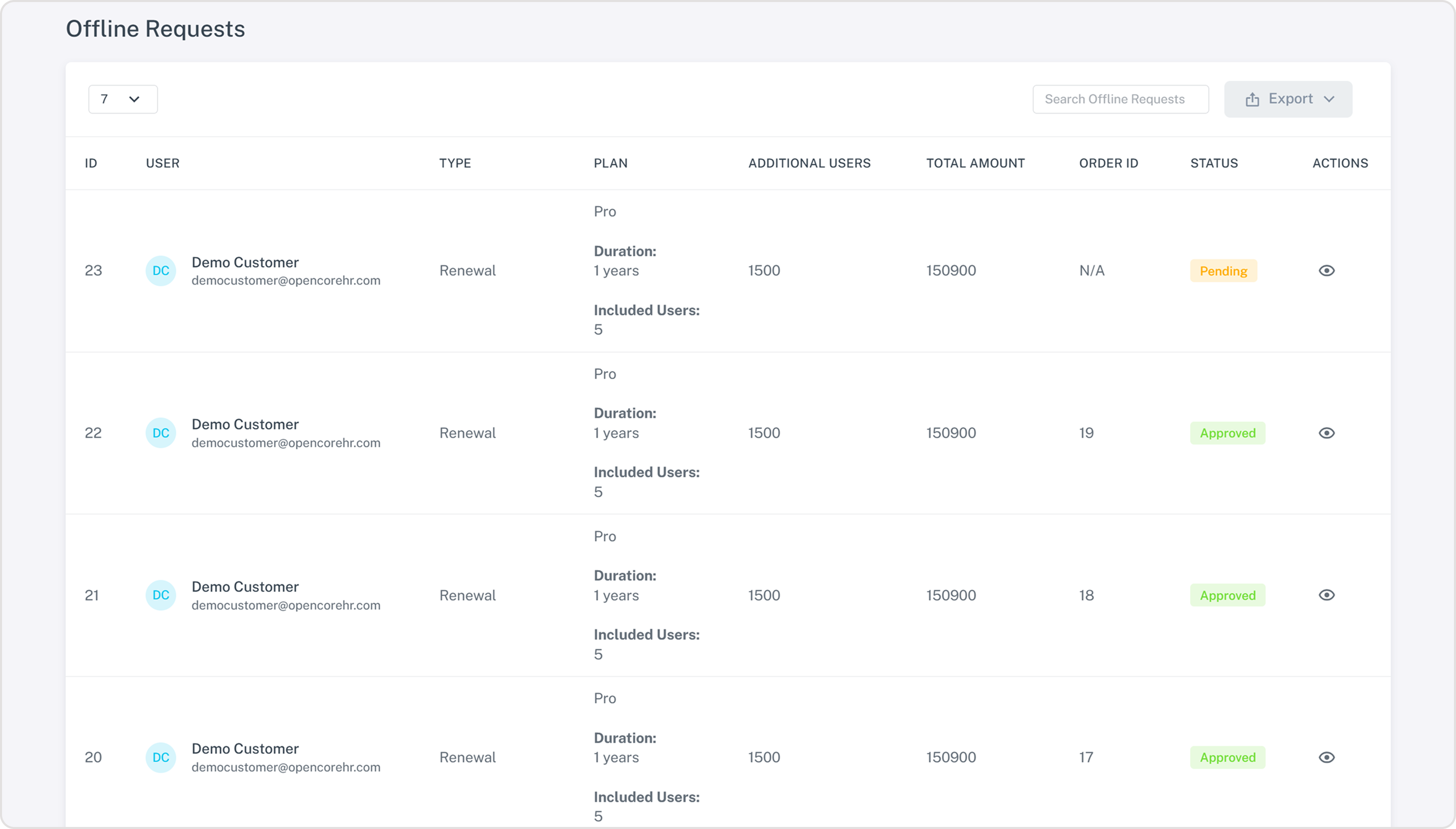
Task: Click Approved badge for request 21
Action: coord(1228,596)
